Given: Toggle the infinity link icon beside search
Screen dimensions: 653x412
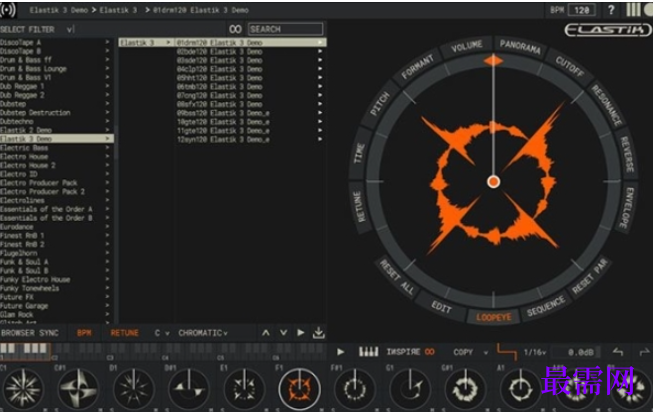Looking at the screenshot, I should pyautogui.click(x=235, y=29).
